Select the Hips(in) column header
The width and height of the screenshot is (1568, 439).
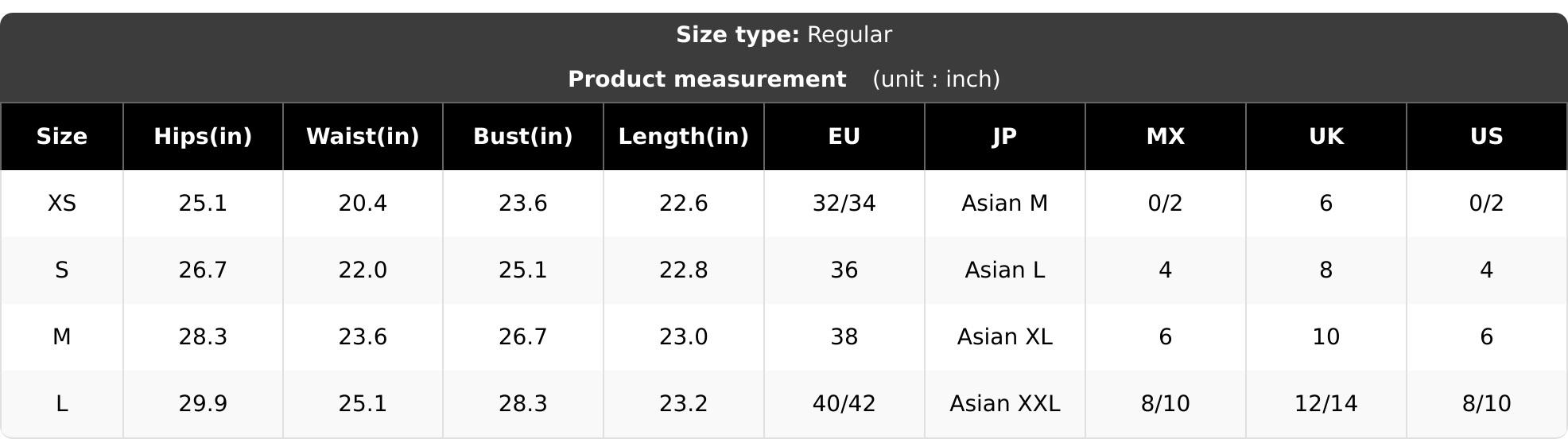point(203,137)
